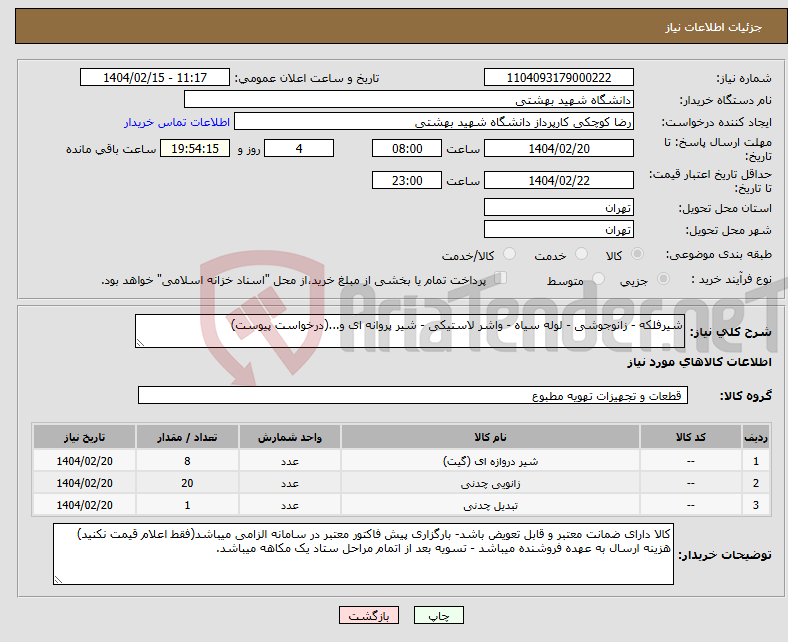Click the countdown field 19:54:15
Screen dimensions: 788x642
click(x=195, y=148)
